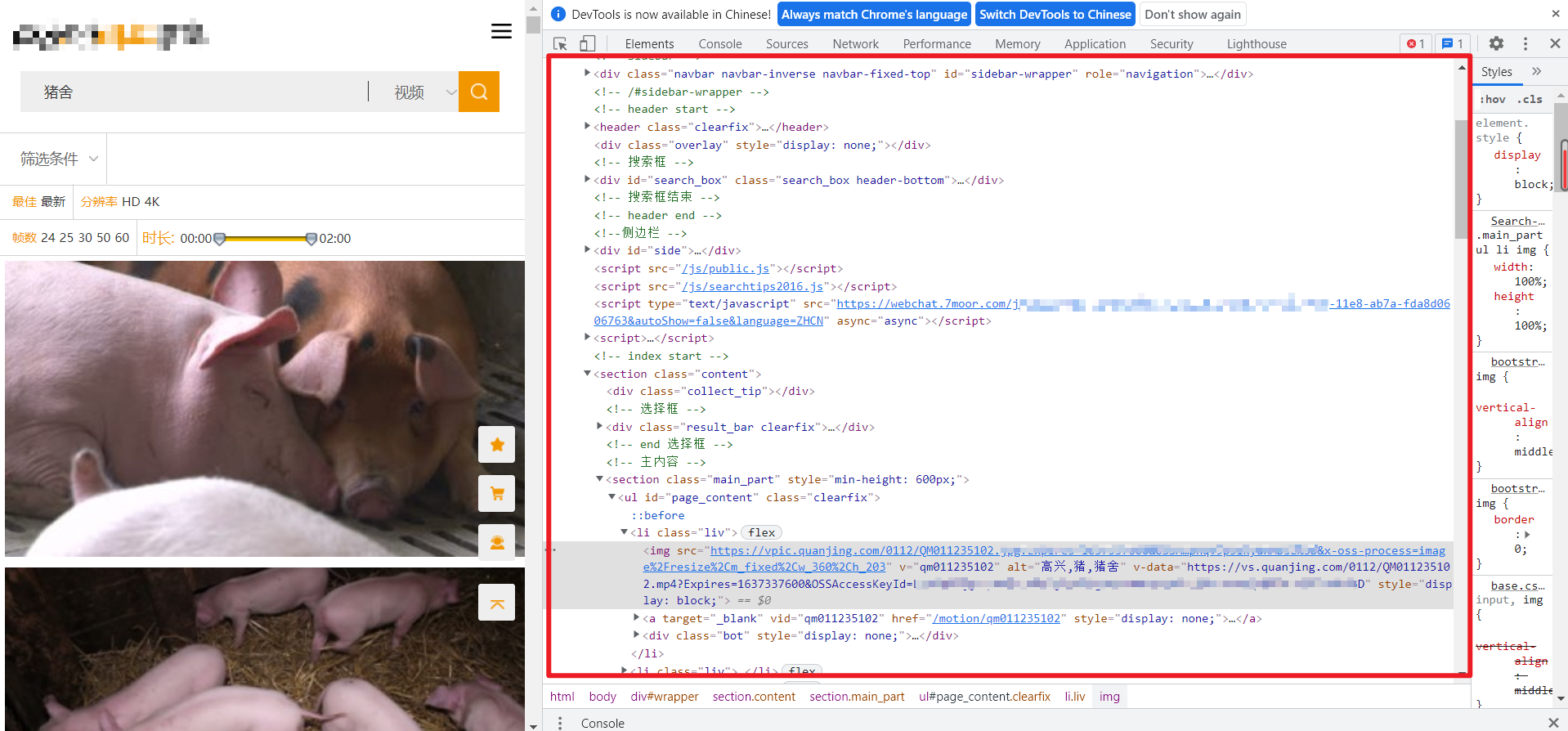Viewport: 1568px width, 731px height.
Task: Show more Styles pane tabs chevron
Action: coord(1536,72)
